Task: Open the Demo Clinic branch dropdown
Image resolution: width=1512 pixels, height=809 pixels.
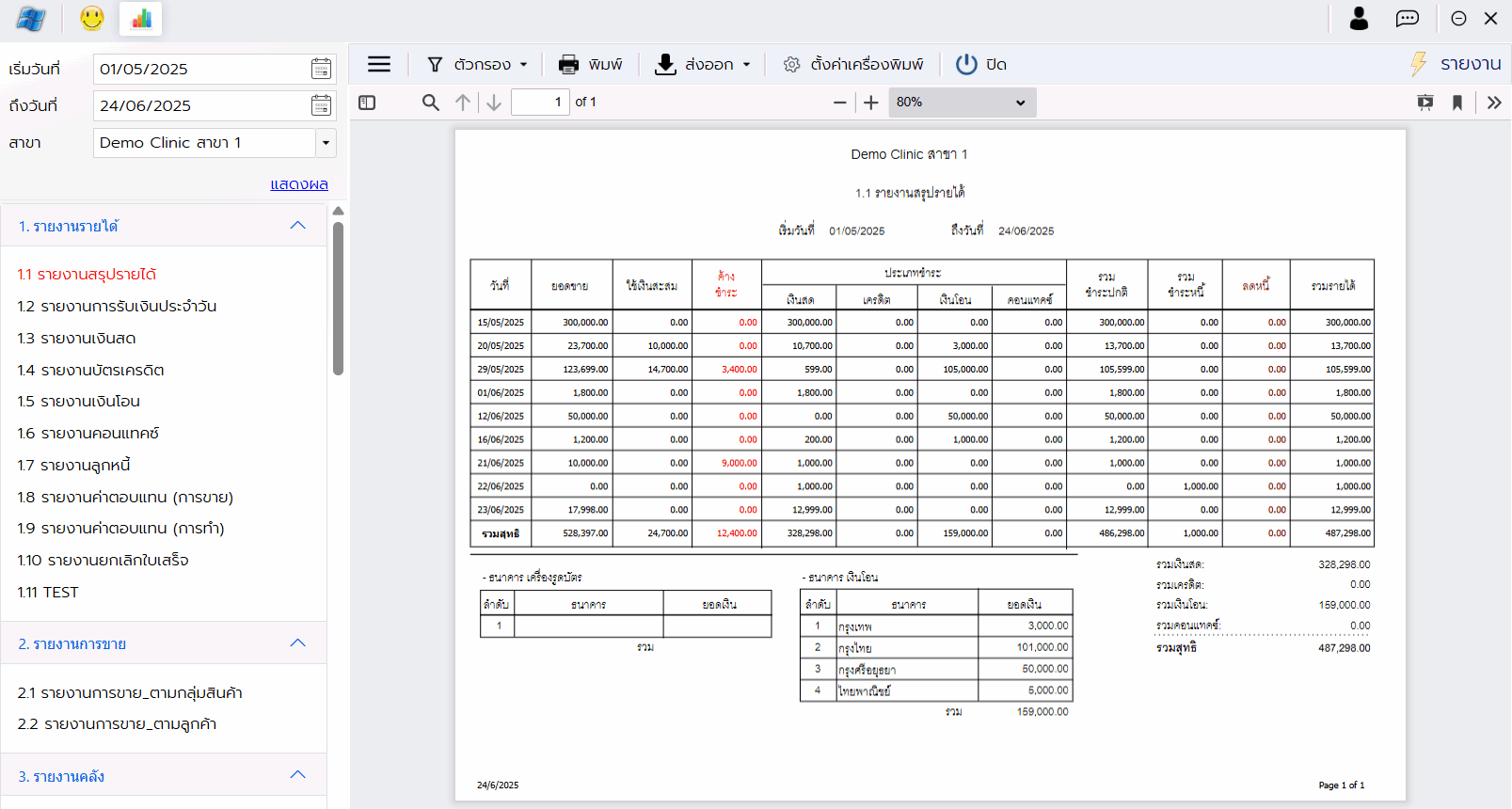Action: pyautogui.click(x=326, y=143)
